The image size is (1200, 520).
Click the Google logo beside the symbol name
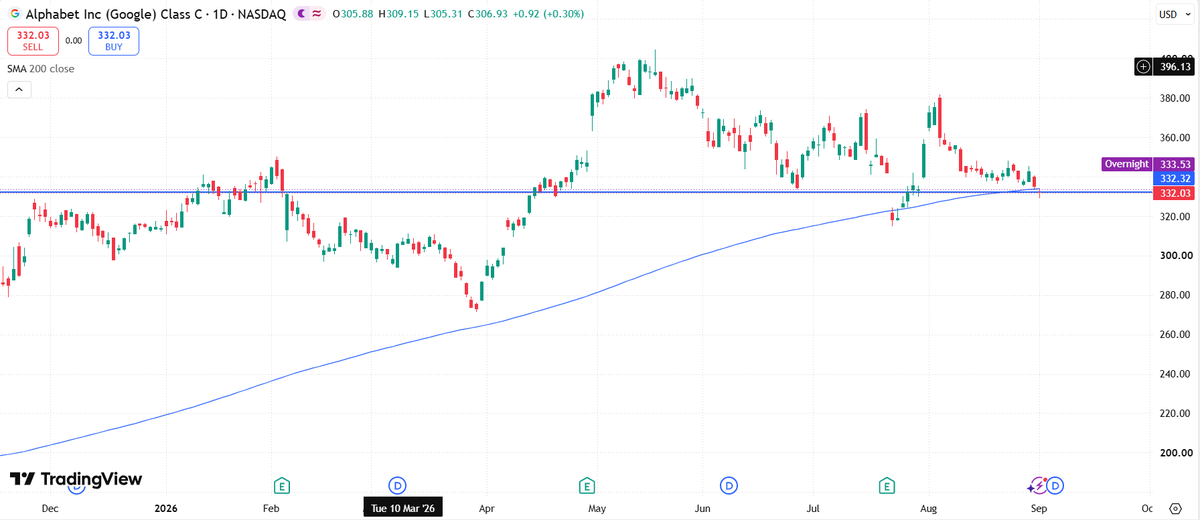[x=15, y=14]
